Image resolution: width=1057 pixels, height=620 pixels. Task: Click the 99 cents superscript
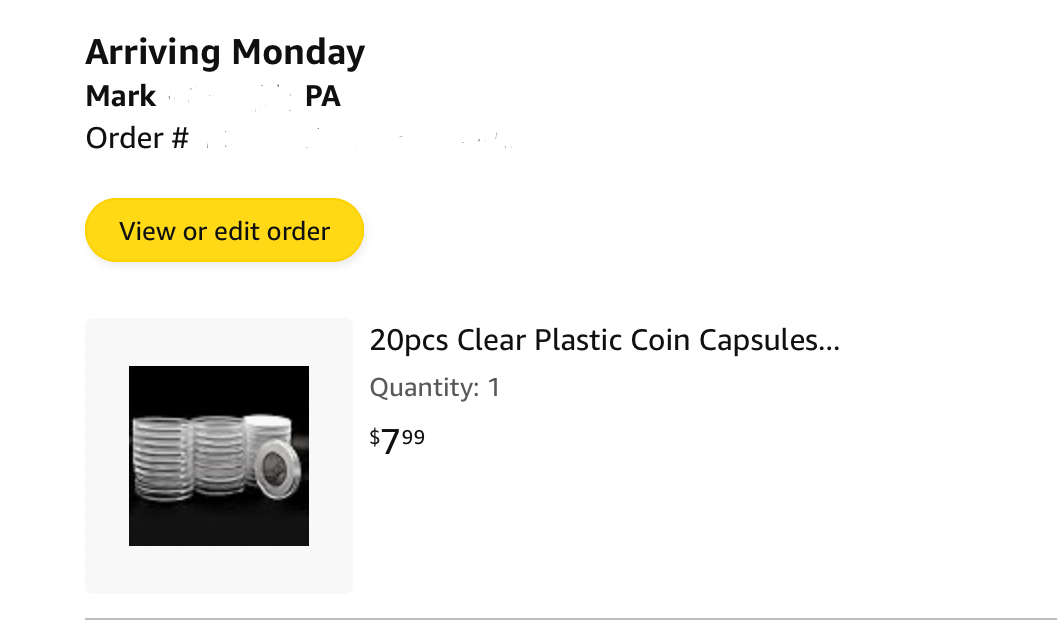pos(414,435)
